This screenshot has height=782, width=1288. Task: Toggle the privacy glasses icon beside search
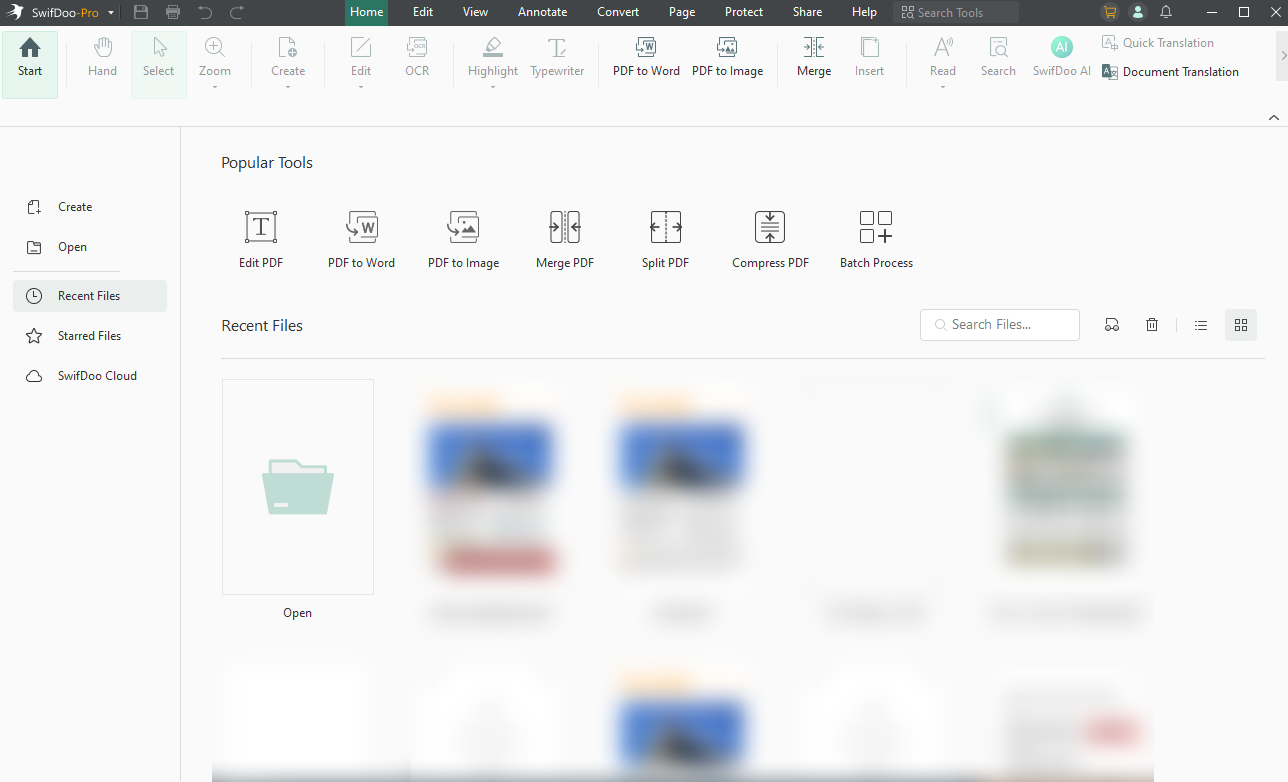1112,325
